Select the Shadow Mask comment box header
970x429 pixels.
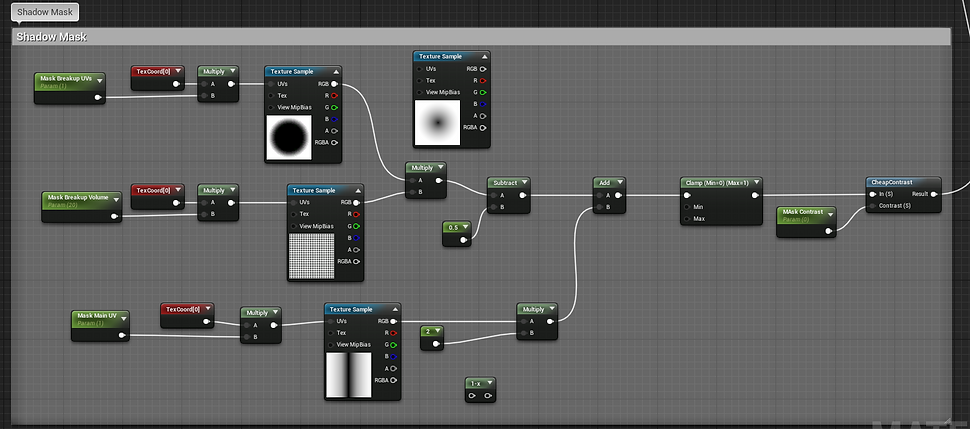pyautogui.click(x=481, y=37)
